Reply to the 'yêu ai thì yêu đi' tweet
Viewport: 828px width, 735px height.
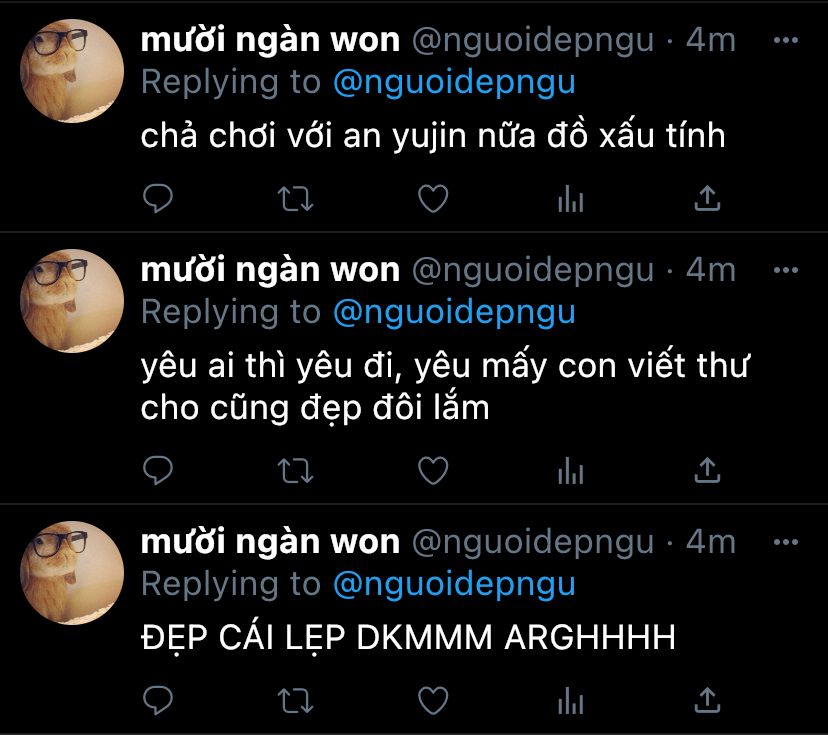[158, 470]
